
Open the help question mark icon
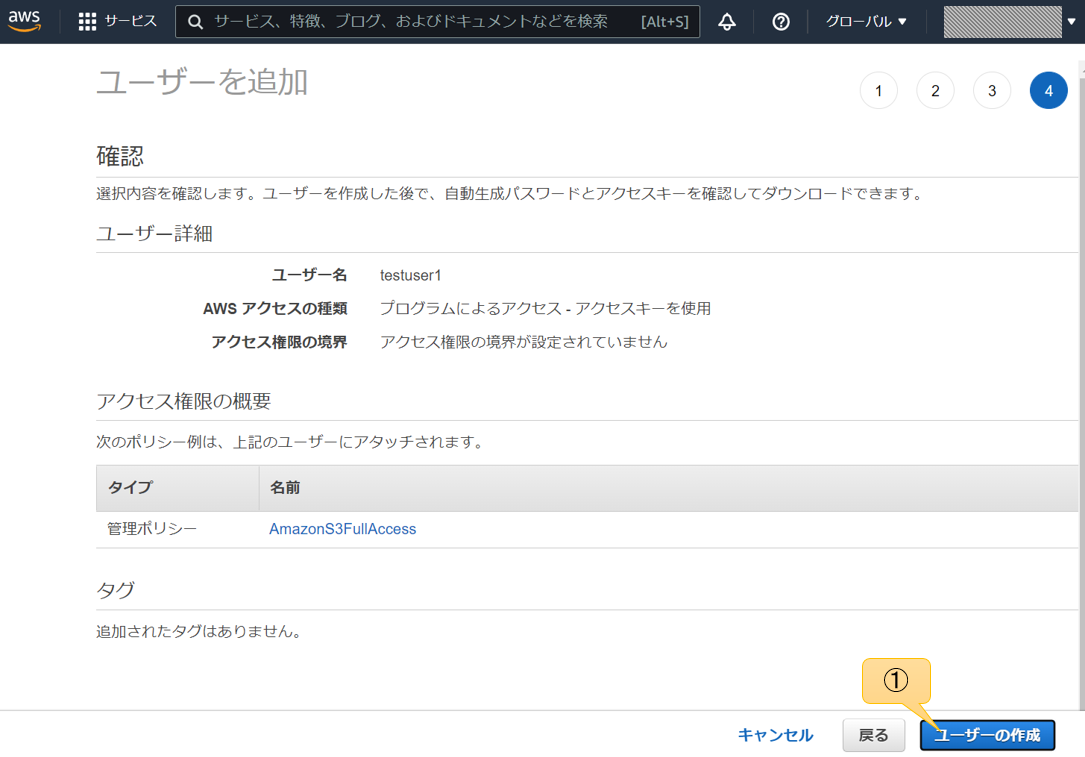coord(781,21)
